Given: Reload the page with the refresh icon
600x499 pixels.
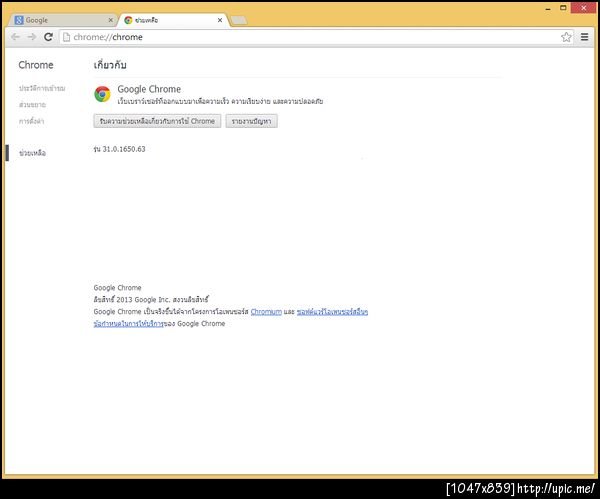Looking at the screenshot, I should coord(48,37).
